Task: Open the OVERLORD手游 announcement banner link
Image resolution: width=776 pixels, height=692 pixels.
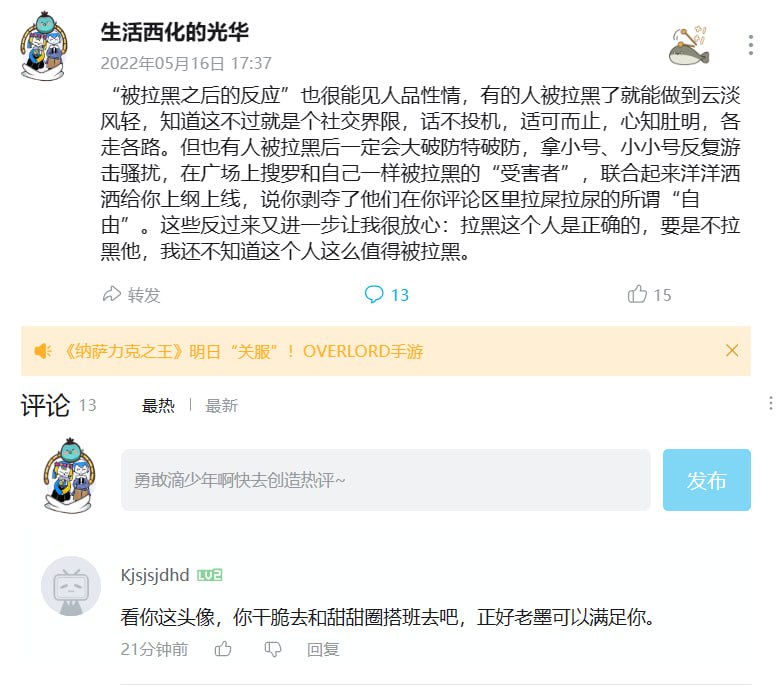Action: [x=244, y=351]
